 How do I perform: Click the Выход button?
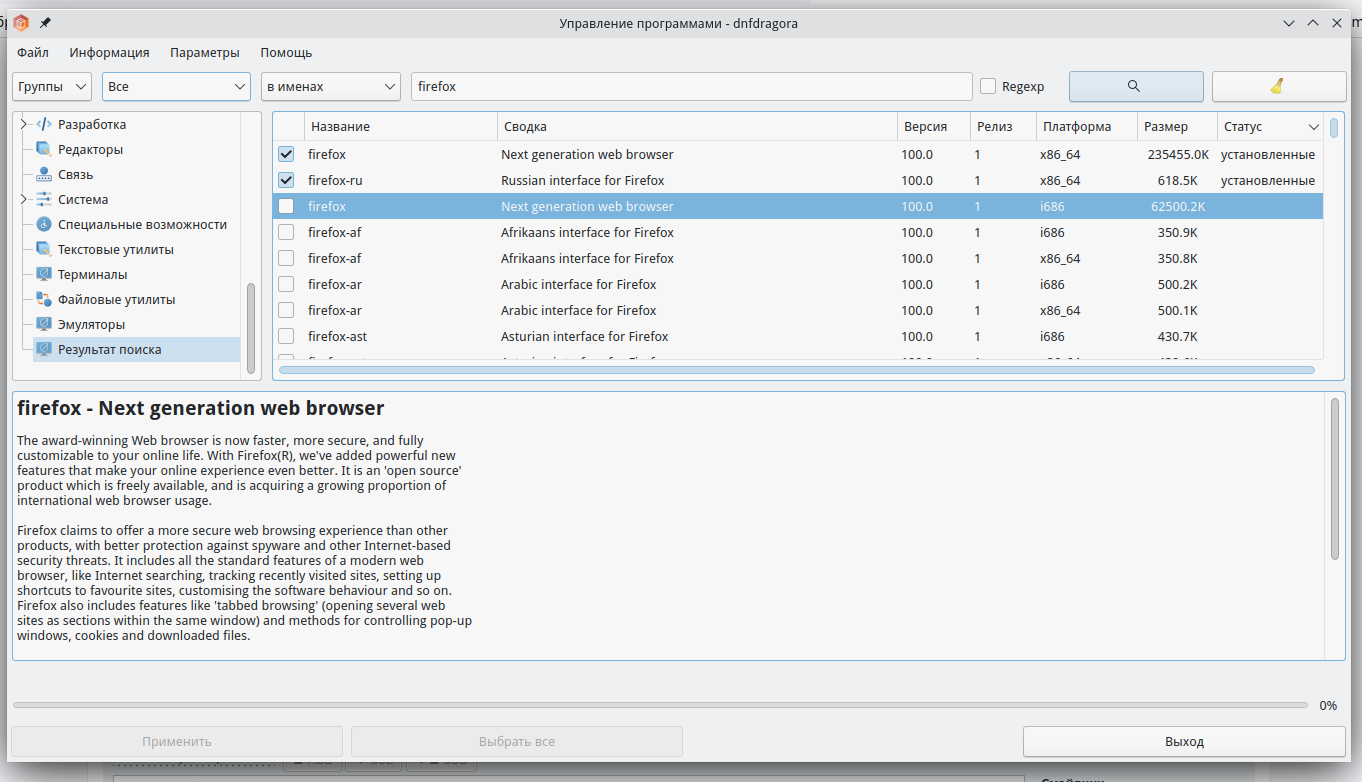(1184, 742)
